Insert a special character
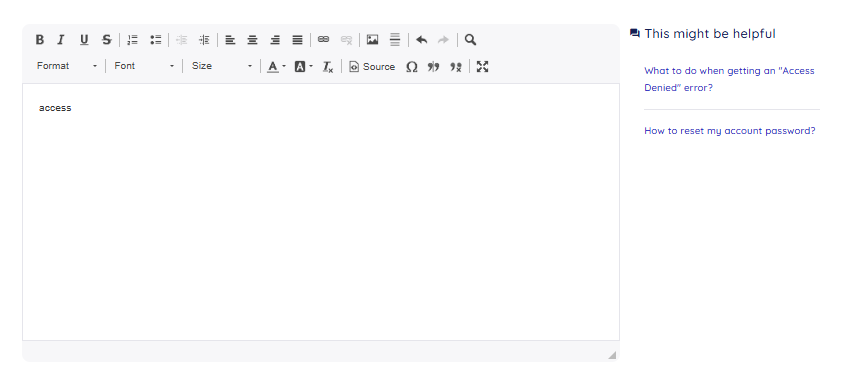 tap(412, 67)
